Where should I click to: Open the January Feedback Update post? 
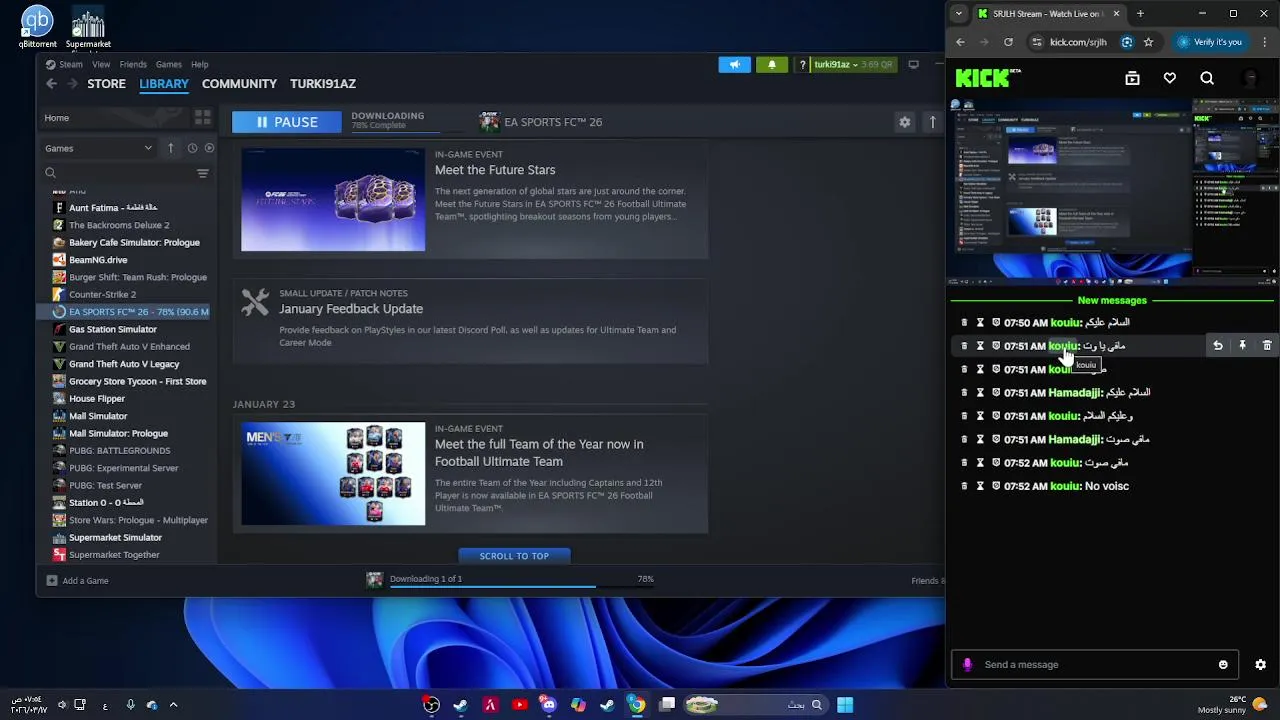coord(350,309)
